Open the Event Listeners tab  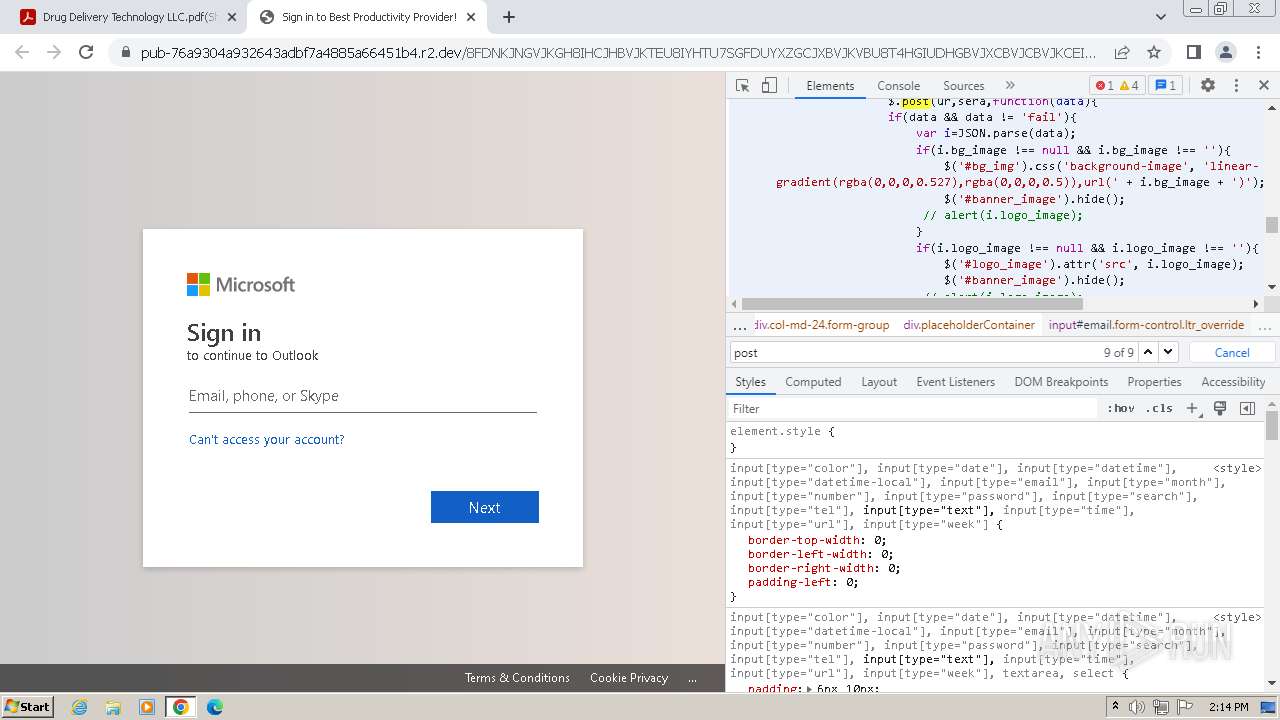pos(956,382)
